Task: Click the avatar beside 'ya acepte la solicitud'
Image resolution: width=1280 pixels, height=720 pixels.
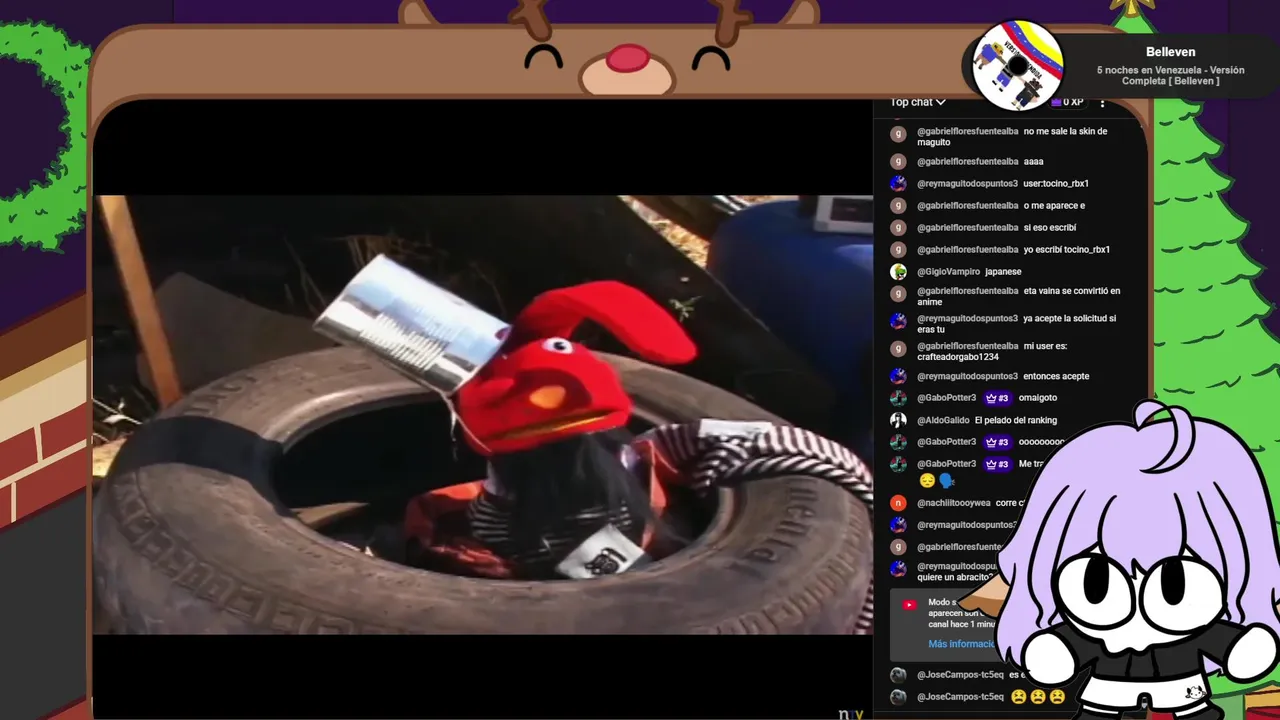Action: [x=898, y=321]
